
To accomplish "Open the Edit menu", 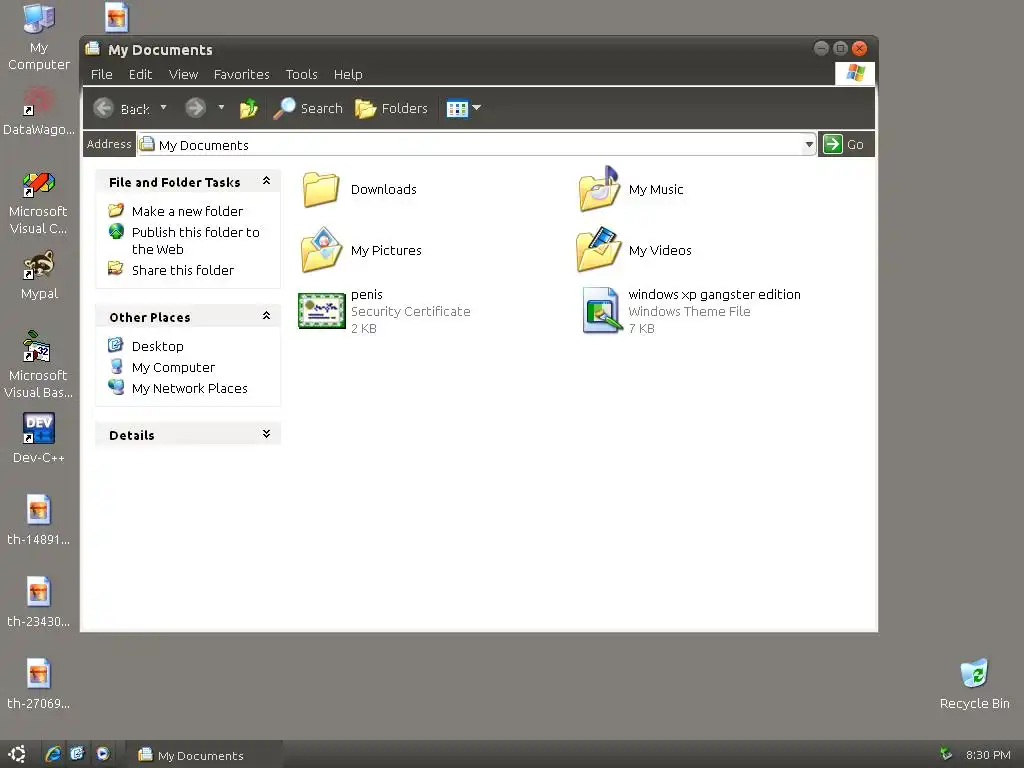I will [x=140, y=74].
